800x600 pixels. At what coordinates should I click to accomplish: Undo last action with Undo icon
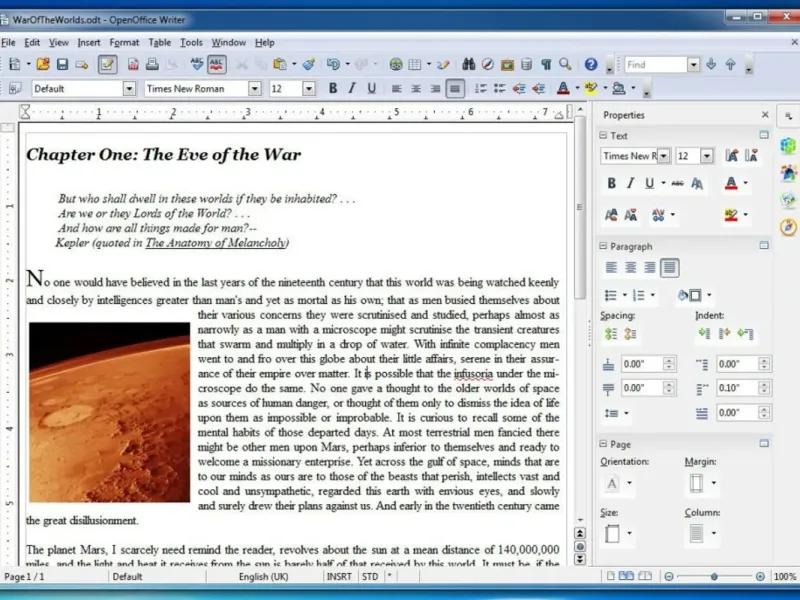pyautogui.click(x=333, y=64)
